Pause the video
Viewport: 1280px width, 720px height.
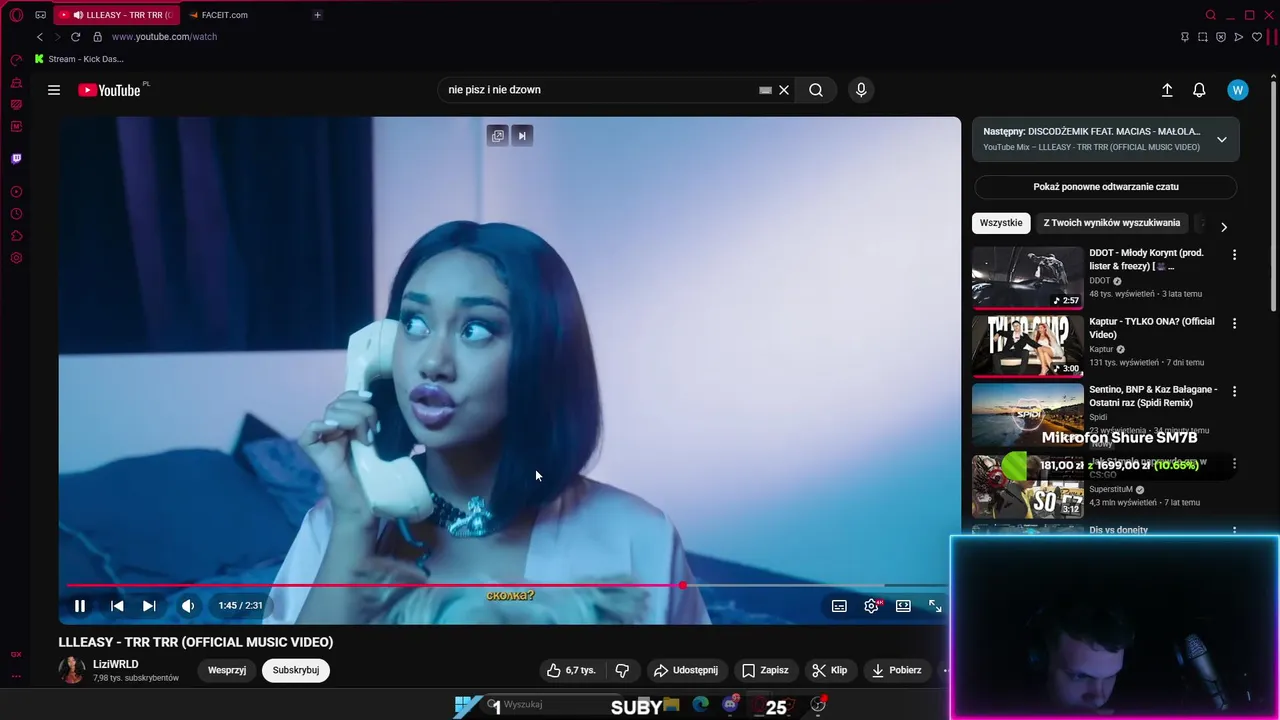tap(80, 605)
